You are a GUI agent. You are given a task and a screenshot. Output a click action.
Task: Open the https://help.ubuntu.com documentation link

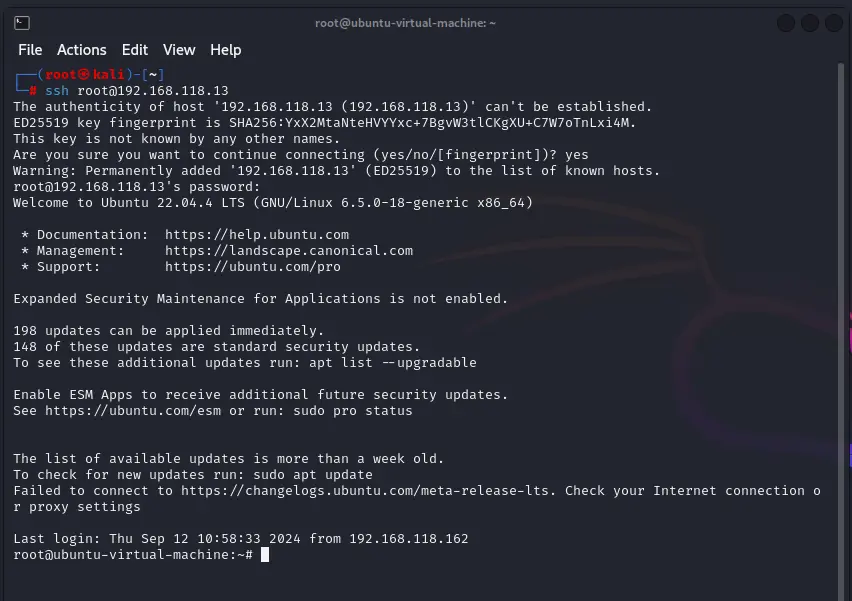pos(257,235)
